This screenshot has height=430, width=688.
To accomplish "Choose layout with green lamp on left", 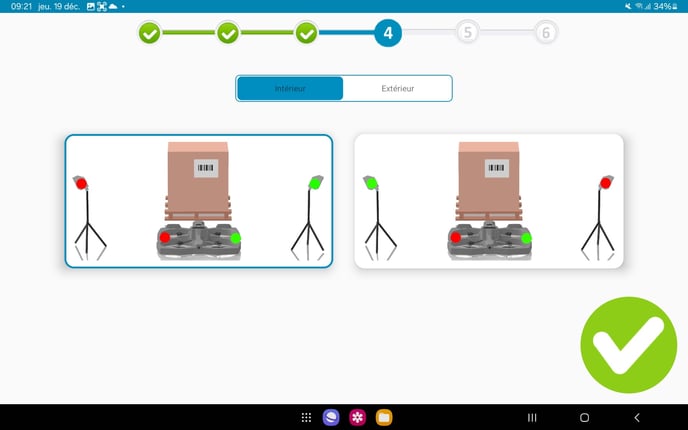I will pyautogui.click(x=489, y=201).
